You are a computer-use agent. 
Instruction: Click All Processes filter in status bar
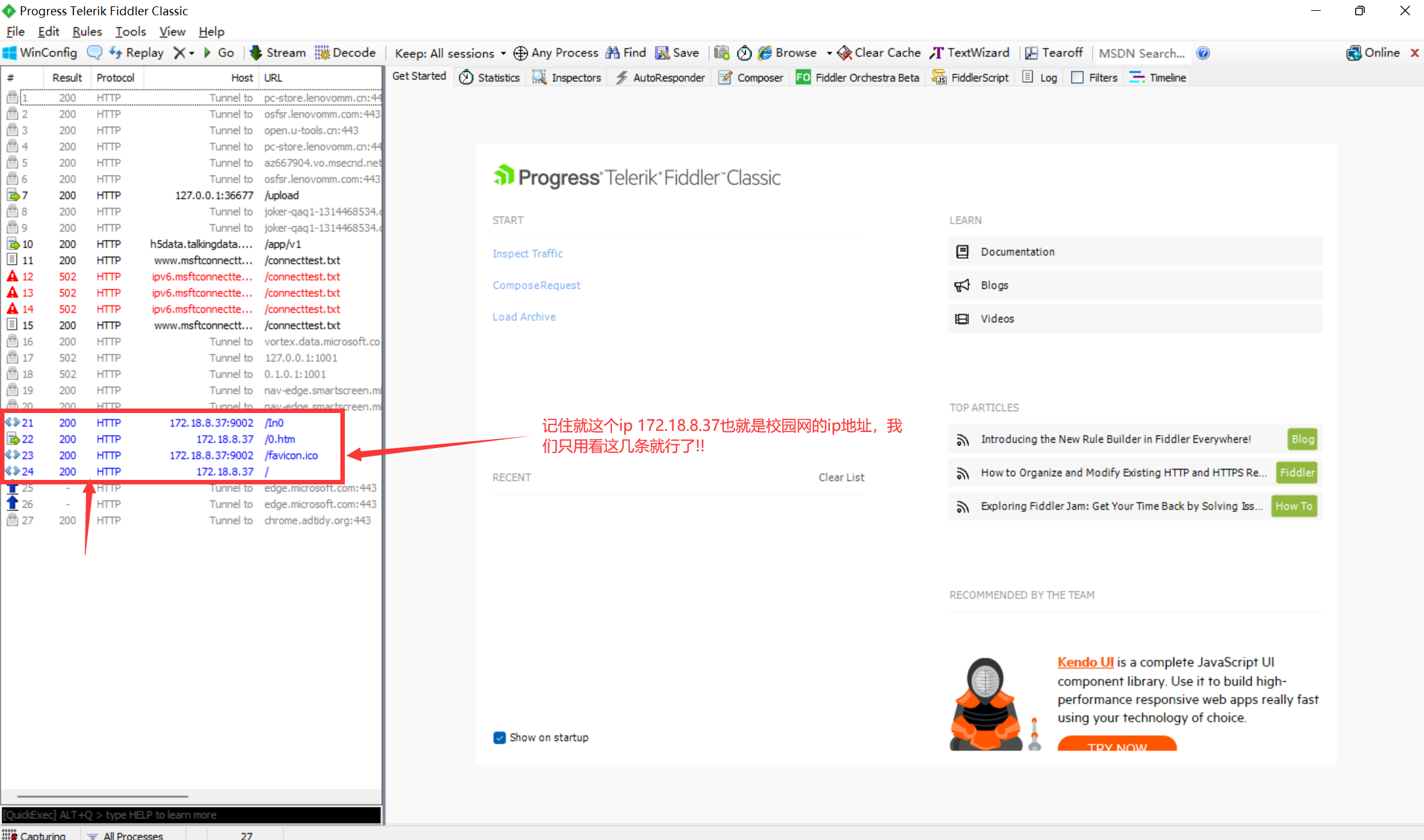point(126,835)
